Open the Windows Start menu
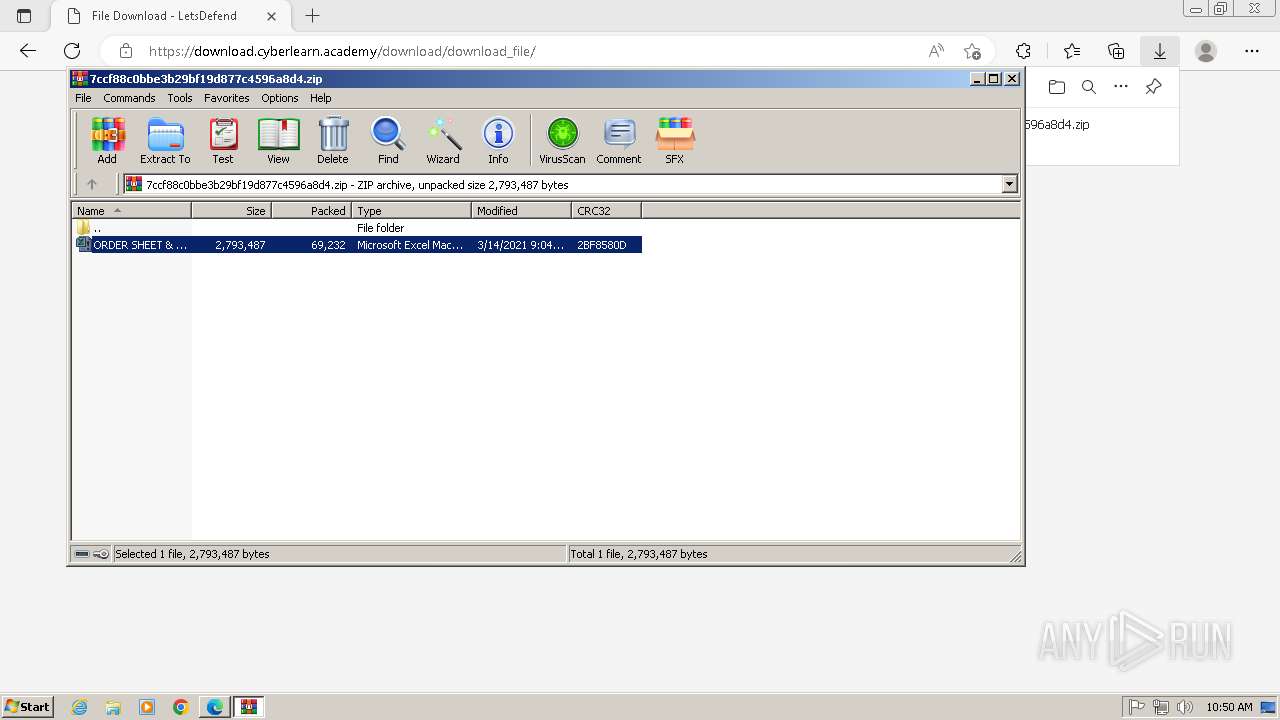 [27, 706]
